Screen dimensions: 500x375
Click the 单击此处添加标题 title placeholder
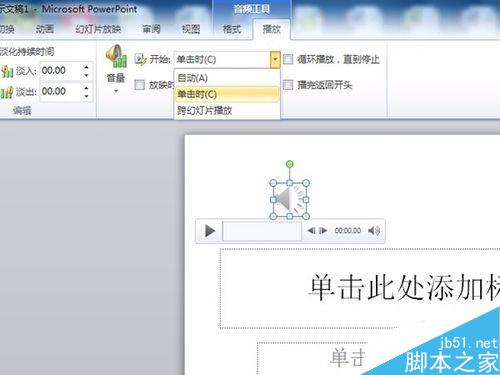(360, 288)
